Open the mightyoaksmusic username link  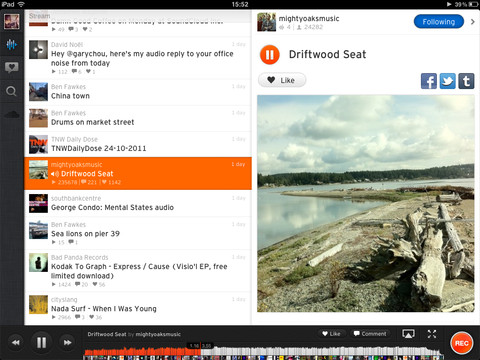[x=309, y=19]
